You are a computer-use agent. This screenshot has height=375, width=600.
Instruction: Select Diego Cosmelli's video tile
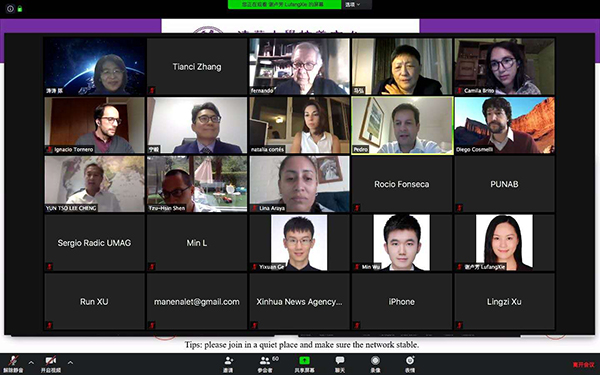(505, 126)
